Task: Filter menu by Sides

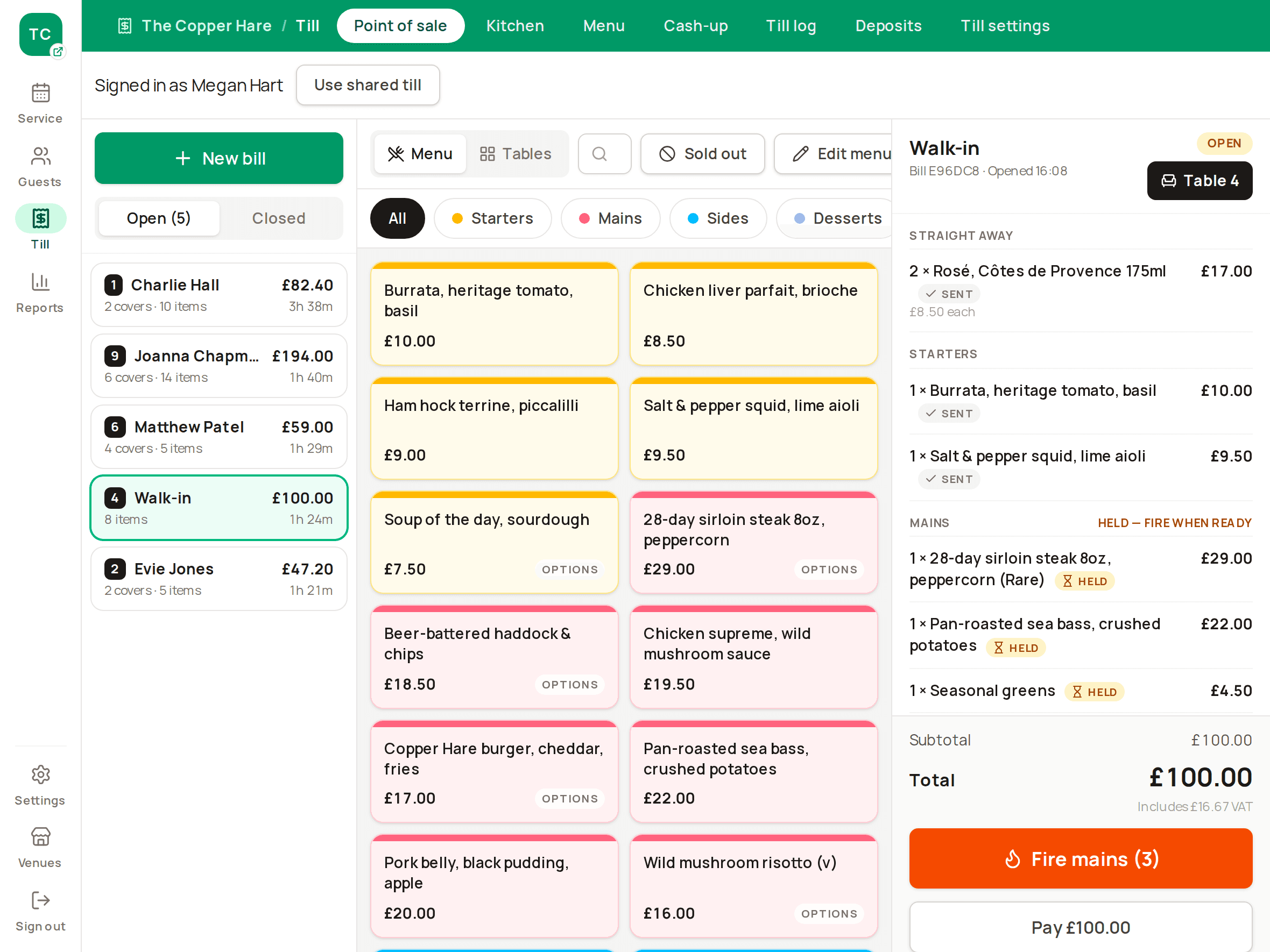Action: [718, 218]
